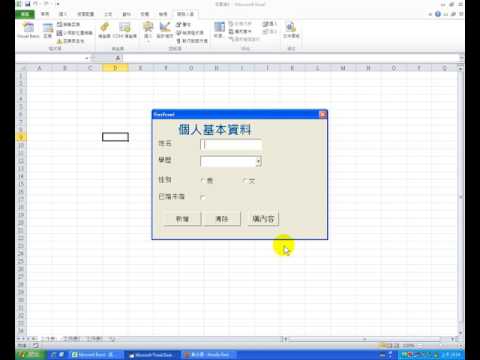480x360 pixels.
Task: Select row 9 header
Action: pos(21,137)
